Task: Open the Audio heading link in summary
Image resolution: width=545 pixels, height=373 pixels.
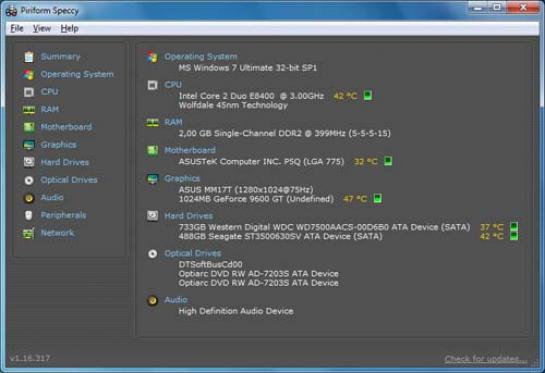Action: [176, 300]
